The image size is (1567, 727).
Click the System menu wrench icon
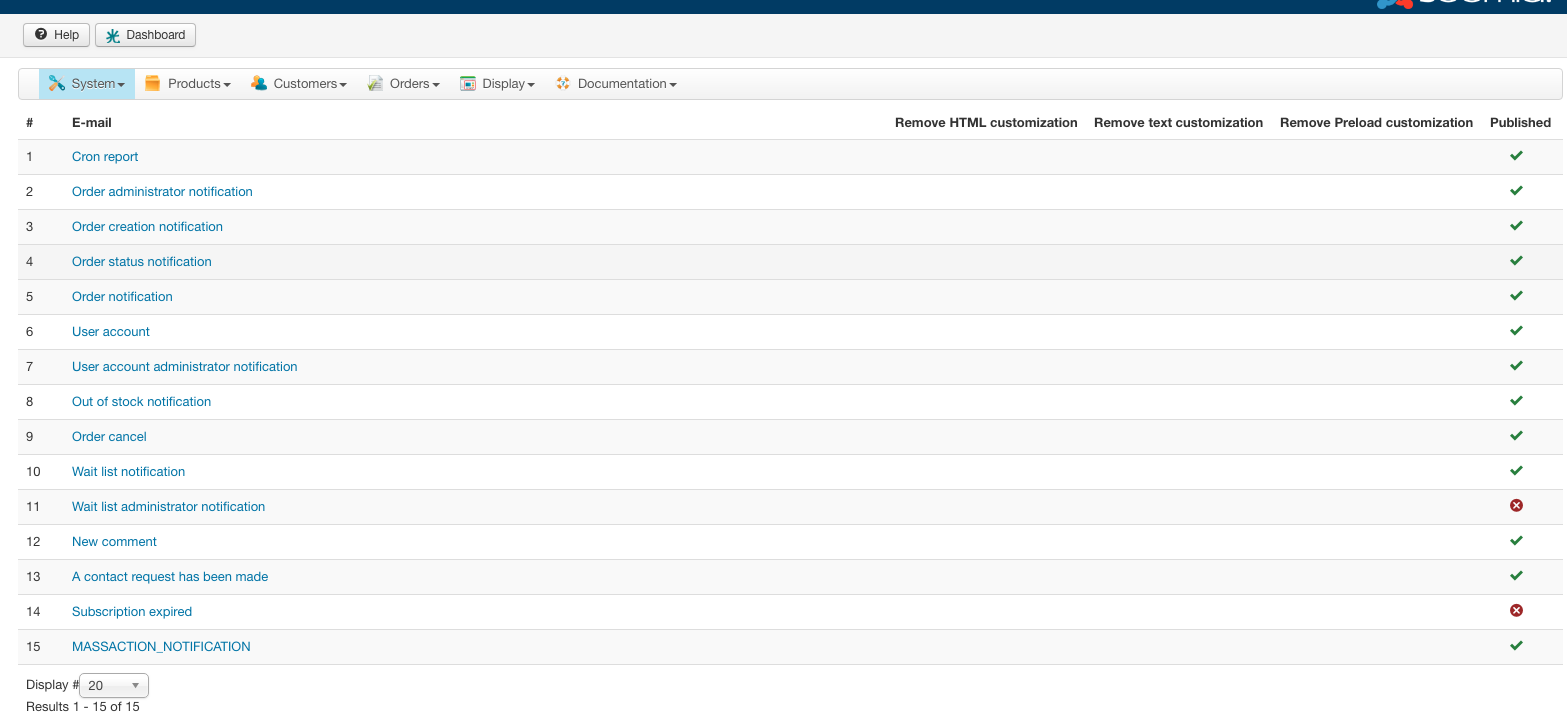point(56,84)
